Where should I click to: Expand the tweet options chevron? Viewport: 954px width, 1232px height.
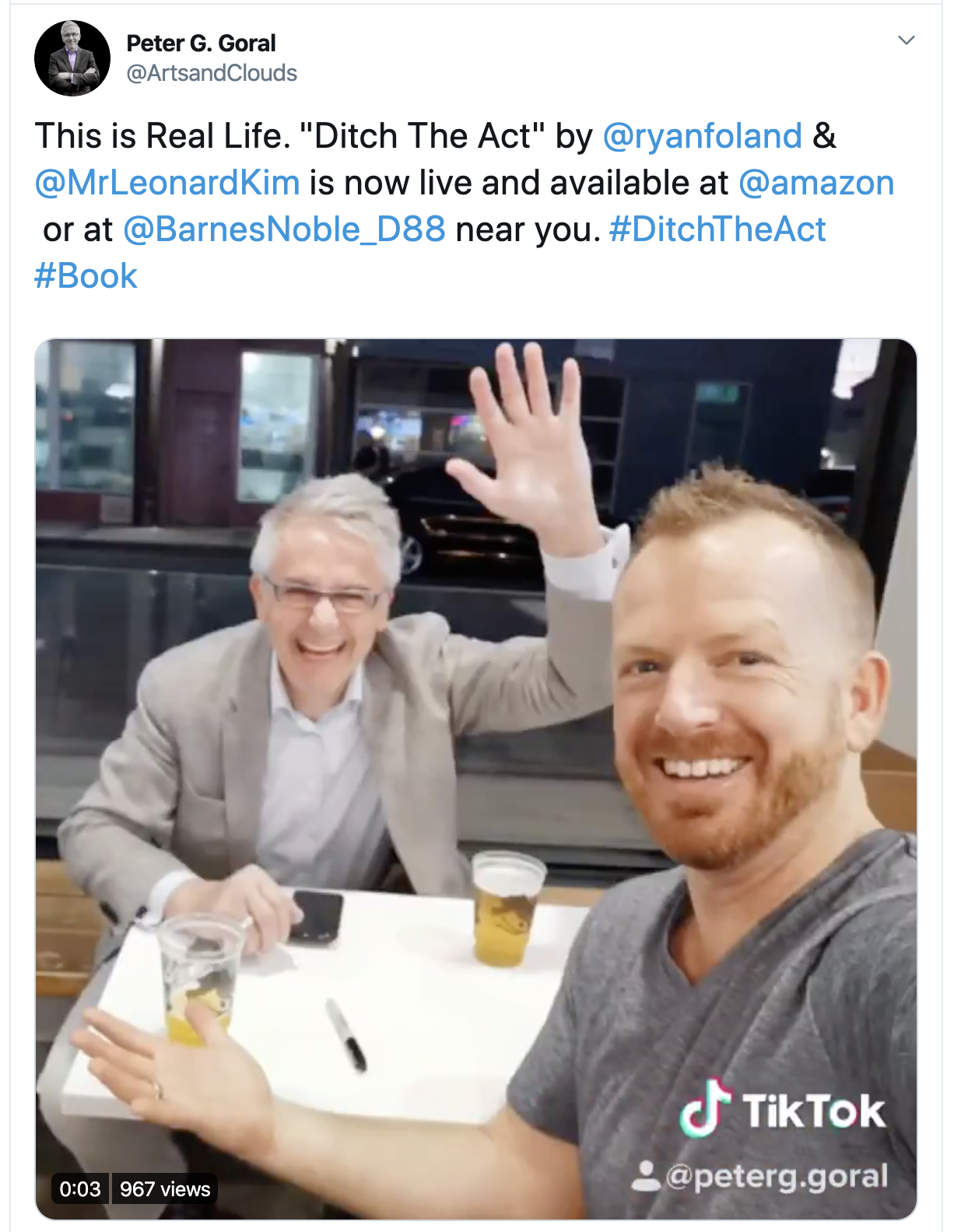coord(907,40)
